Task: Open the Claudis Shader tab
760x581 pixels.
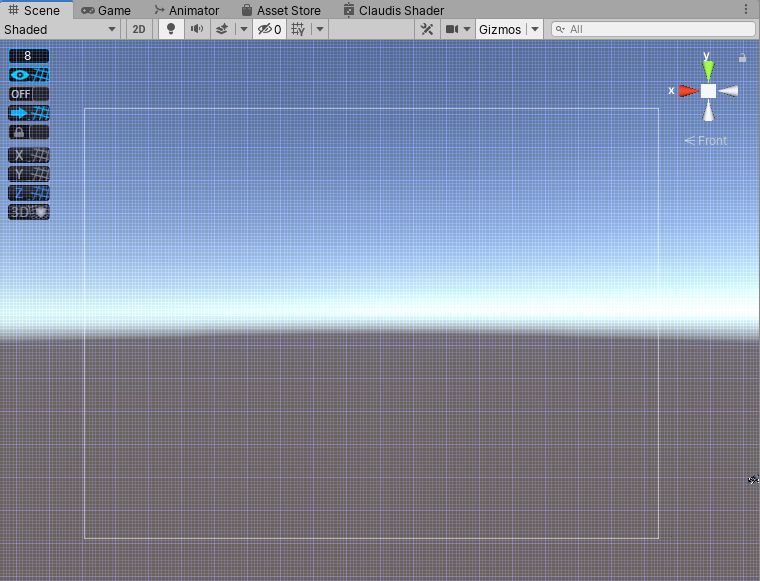Action: [x=393, y=10]
